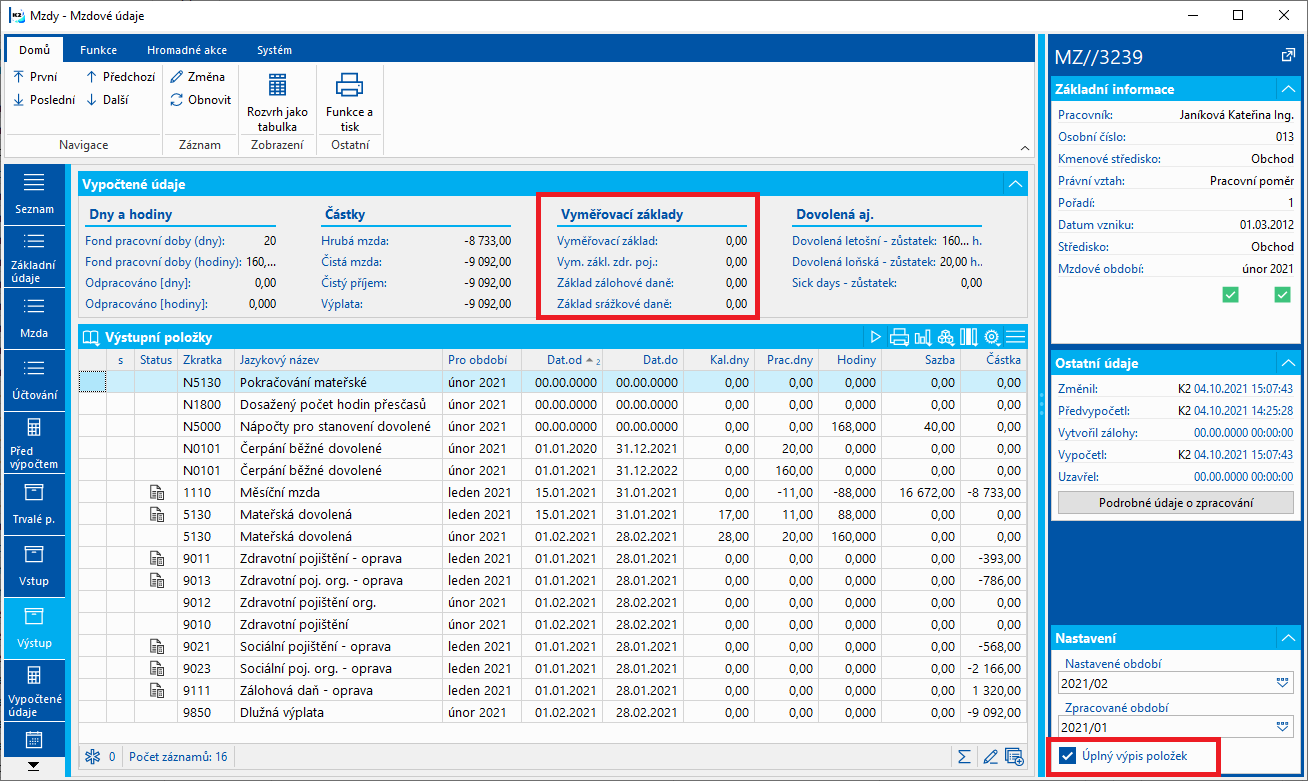Viewport: 1308px width, 781px height.
Task: Click the pop-out icon next to MZ//3239
Action: pos(1287,56)
